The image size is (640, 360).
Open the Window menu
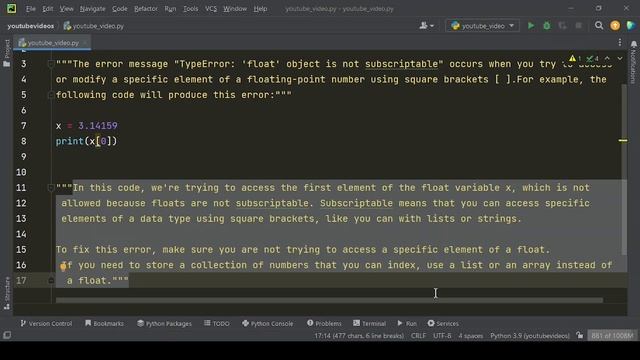click(235, 9)
